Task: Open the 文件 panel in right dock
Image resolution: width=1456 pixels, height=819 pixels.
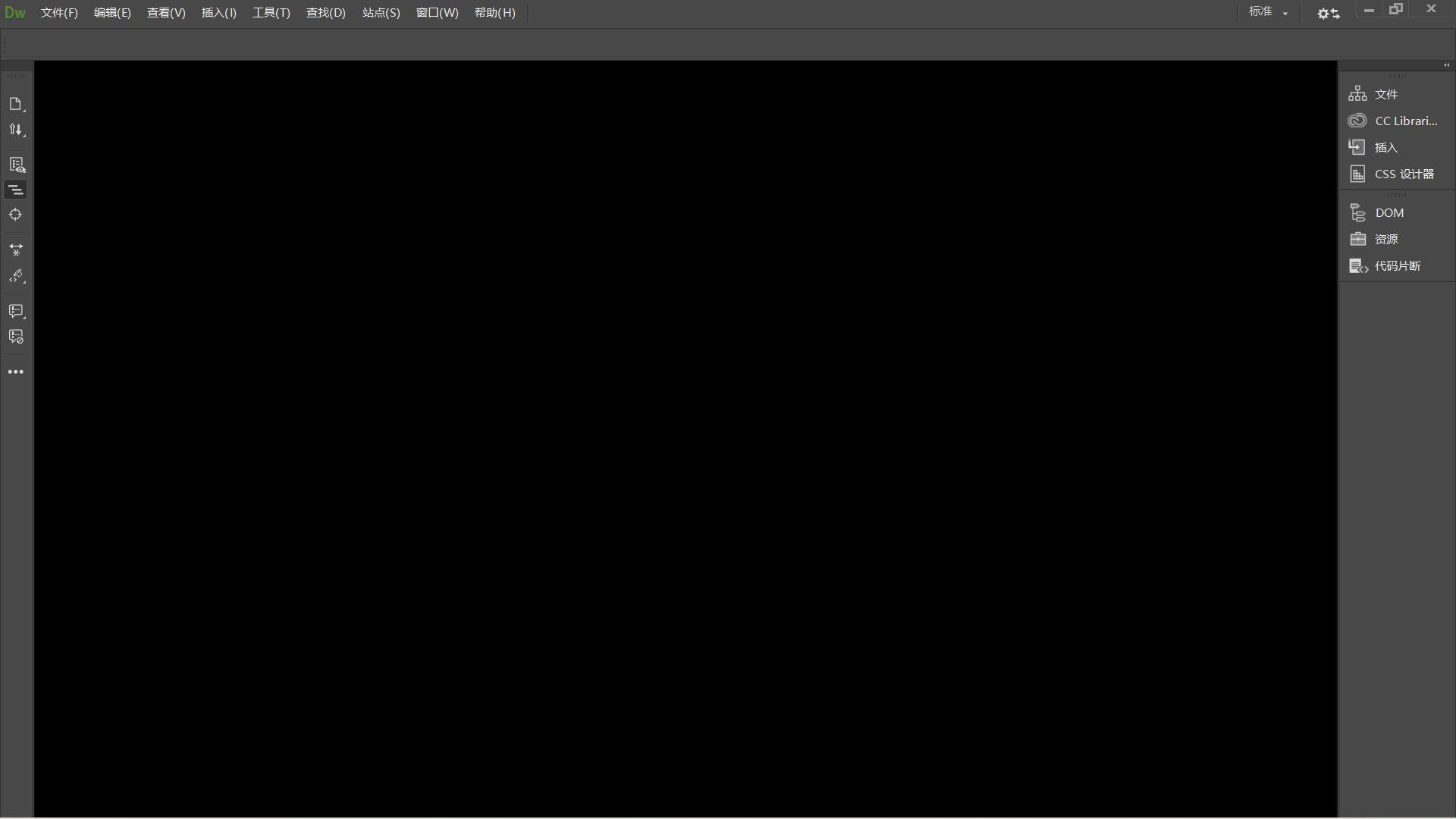Action: pos(1385,94)
